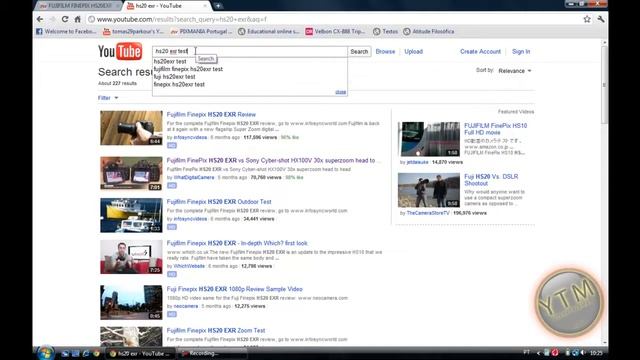
Task: Click the HD badge under the Fujifilm Finepix HS20 EXR Review result
Action: (x=172, y=145)
